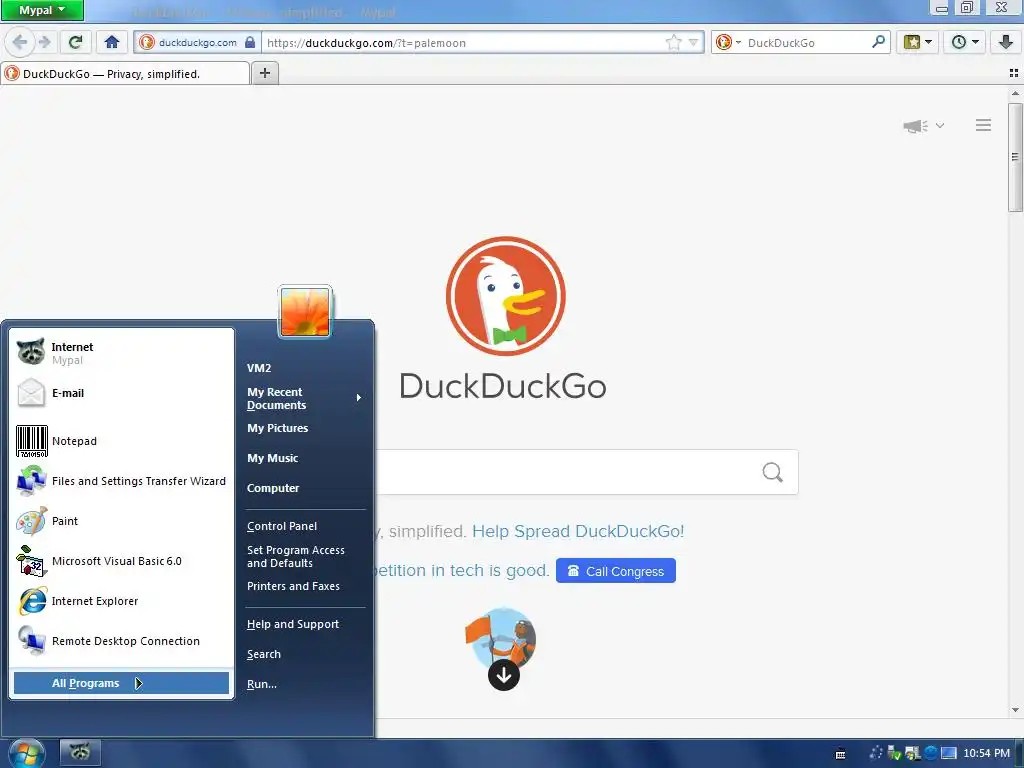The height and width of the screenshot is (768, 1024).
Task: Click the toolbar search magnifier icon
Action: 879,42
